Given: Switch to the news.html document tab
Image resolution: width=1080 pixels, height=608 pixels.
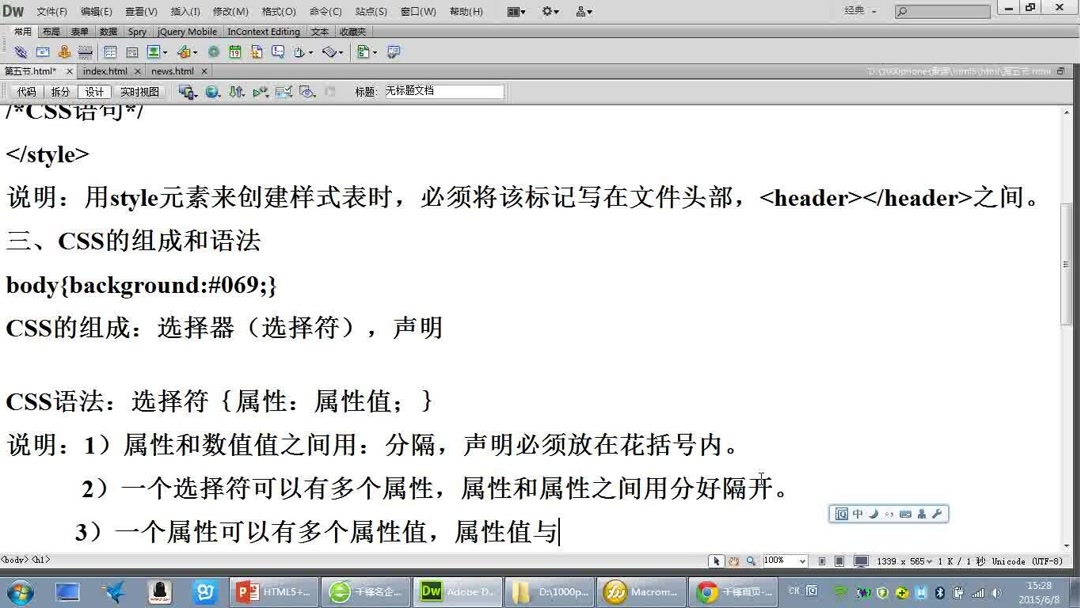Looking at the screenshot, I should click(x=172, y=71).
